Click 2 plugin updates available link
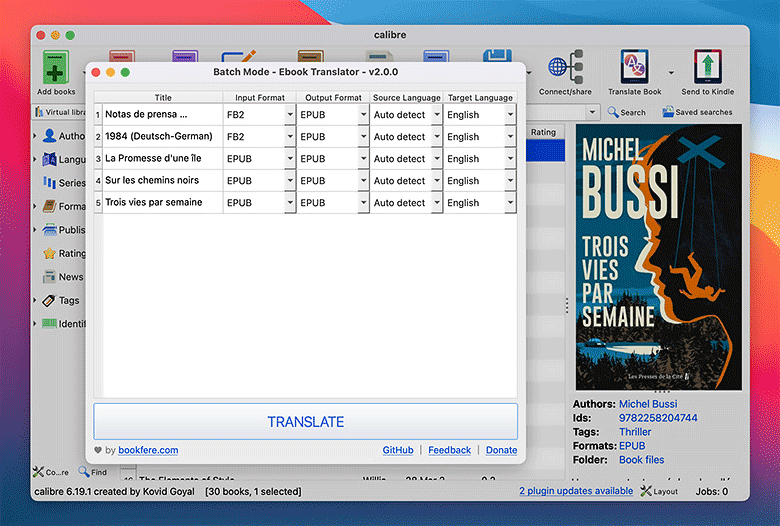This screenshot has width=780, height=526. [x=576, y=491]
